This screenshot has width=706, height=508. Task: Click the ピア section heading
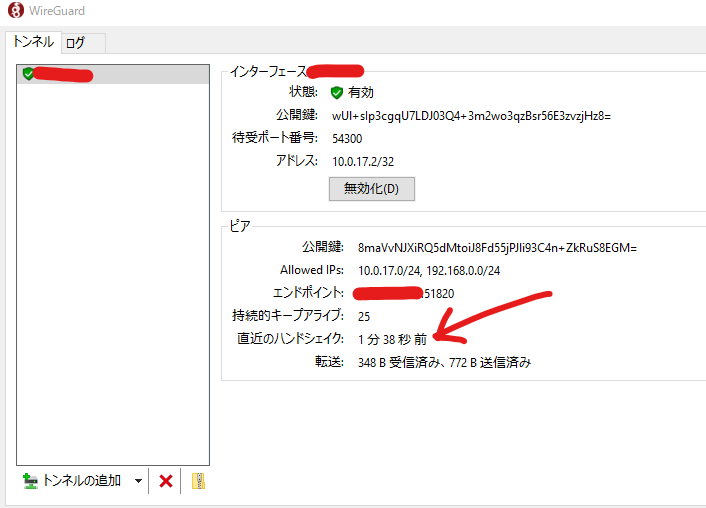coord(240,226)
